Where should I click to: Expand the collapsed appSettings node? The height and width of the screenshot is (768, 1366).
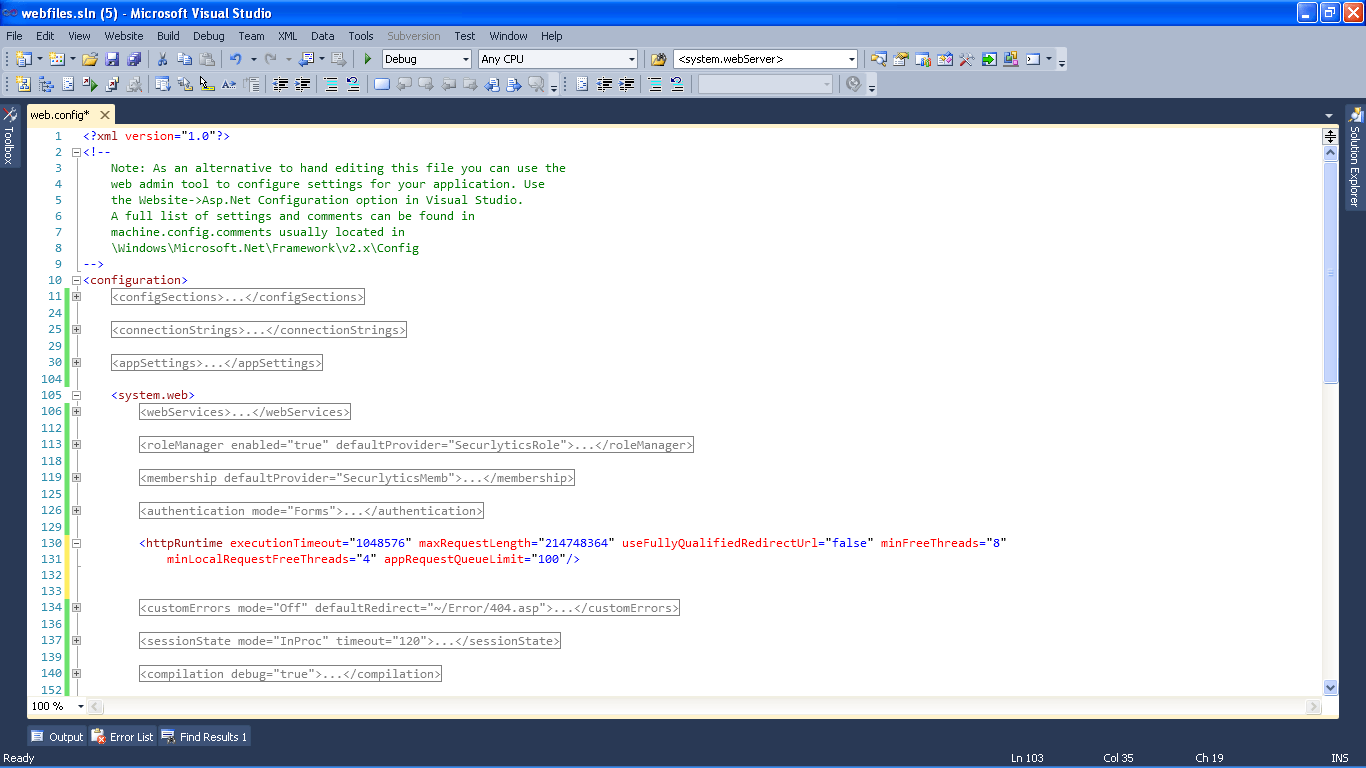click(x=76, y=362)
